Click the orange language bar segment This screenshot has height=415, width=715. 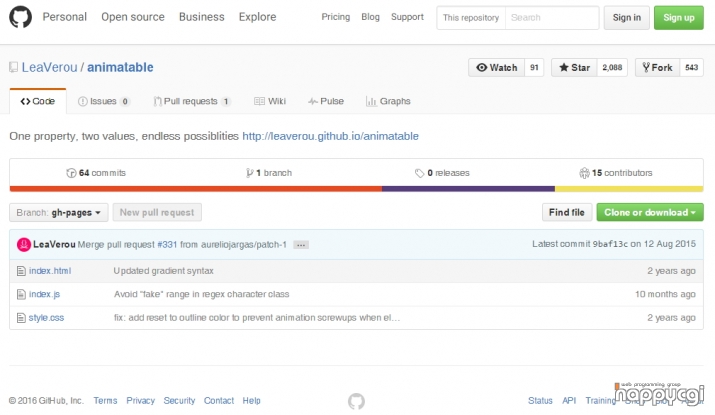coord(196,189)
